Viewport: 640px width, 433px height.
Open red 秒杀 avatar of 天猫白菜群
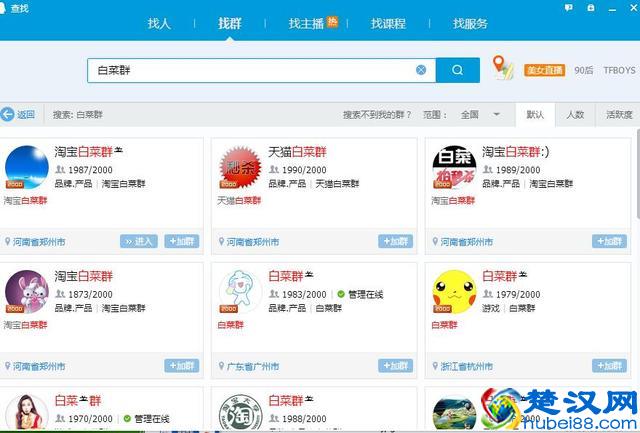240,167
